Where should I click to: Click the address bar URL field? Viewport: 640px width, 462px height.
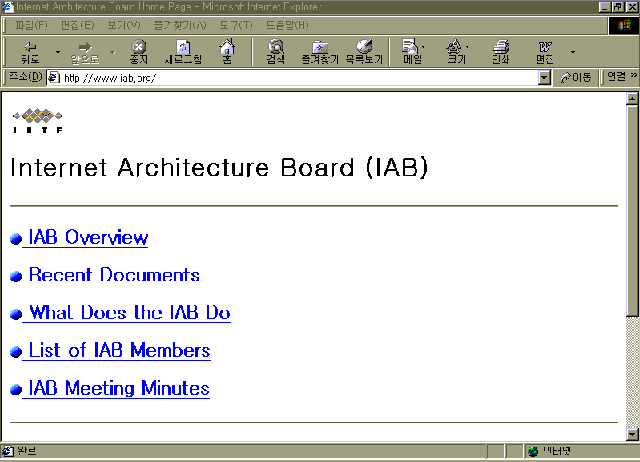(x=300, y=78)
